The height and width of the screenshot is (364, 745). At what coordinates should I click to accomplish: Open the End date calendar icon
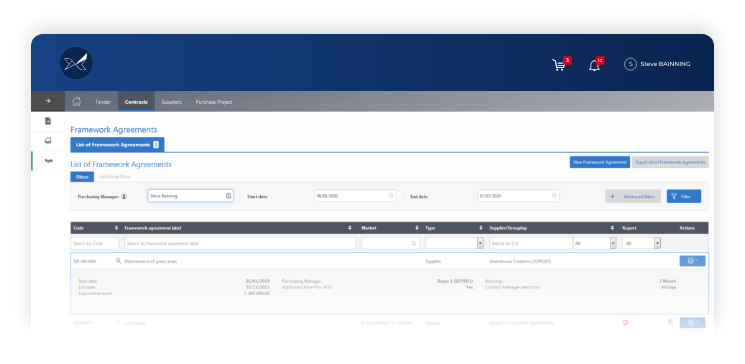554,195
